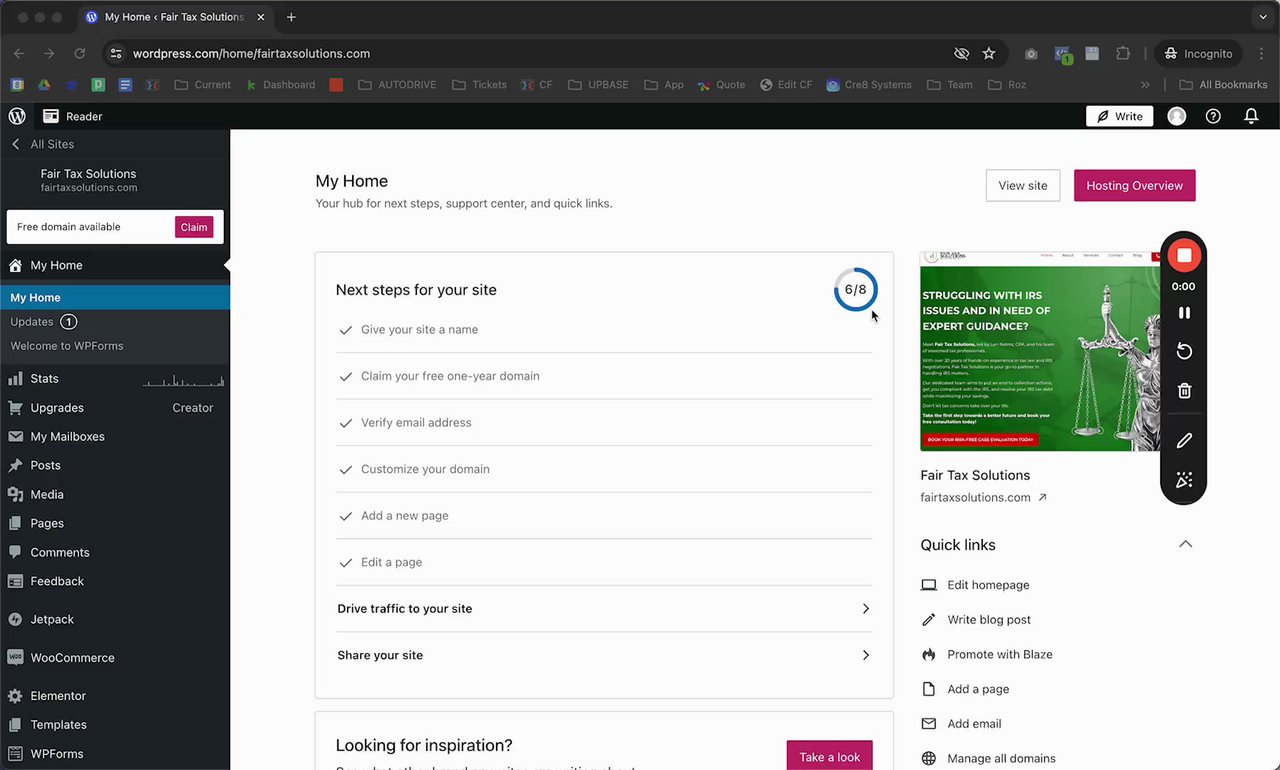The height and width of the screenshot is (770, 1280).
Task: Select the pencil draw tool icon
Action: [x=1184, y=441]
